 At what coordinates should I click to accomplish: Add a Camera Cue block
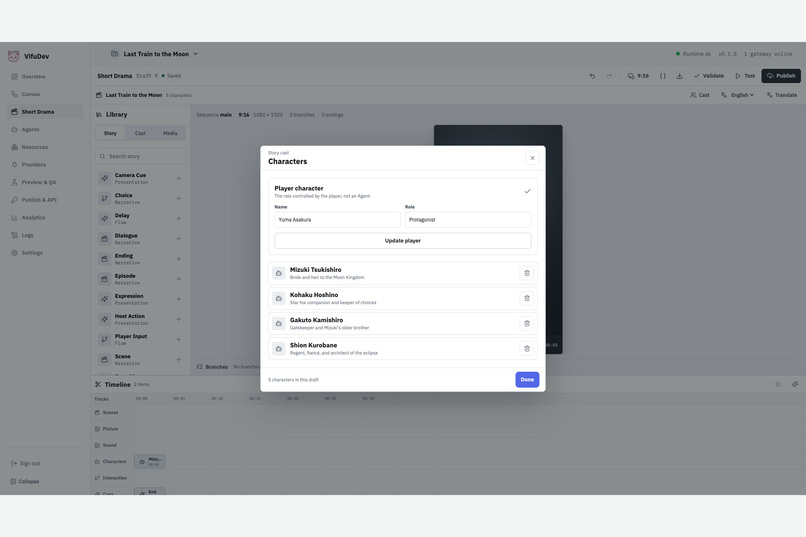[178, 178]
